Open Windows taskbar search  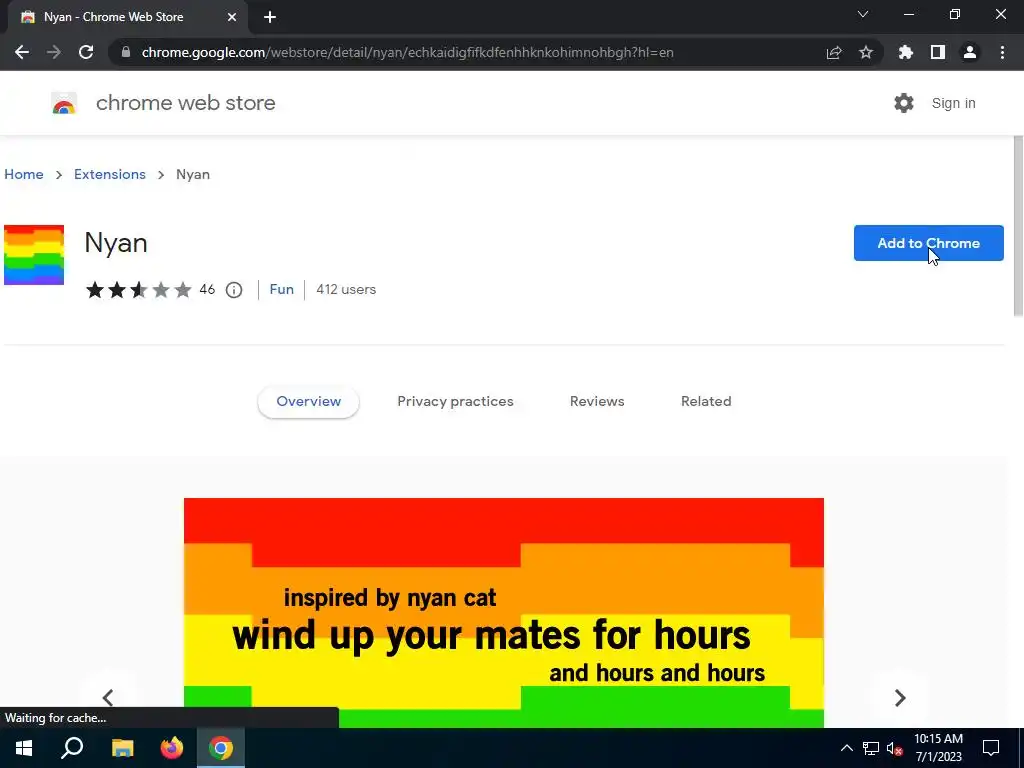[x=72, y=748]
